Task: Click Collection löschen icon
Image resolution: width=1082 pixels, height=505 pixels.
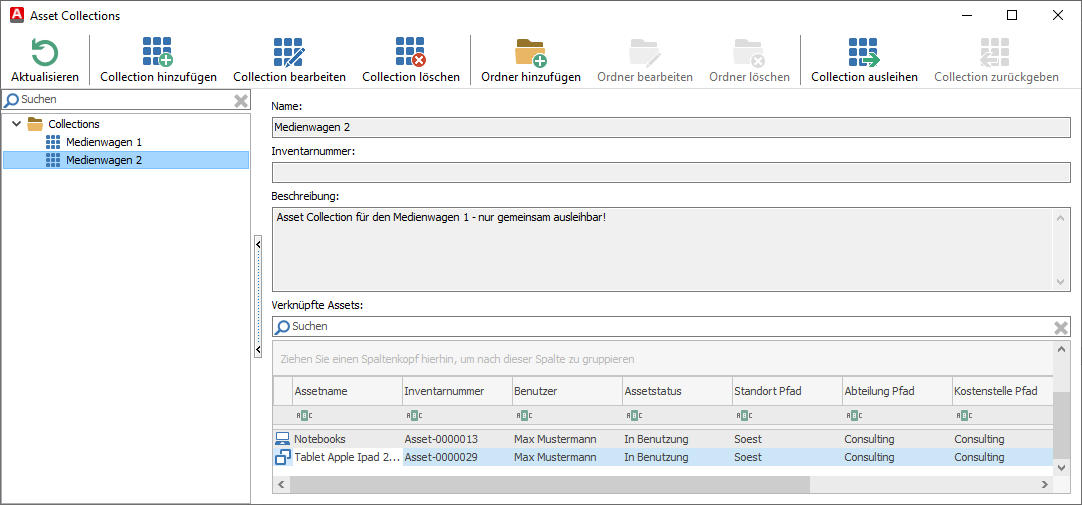Action: tap(410, 53)
